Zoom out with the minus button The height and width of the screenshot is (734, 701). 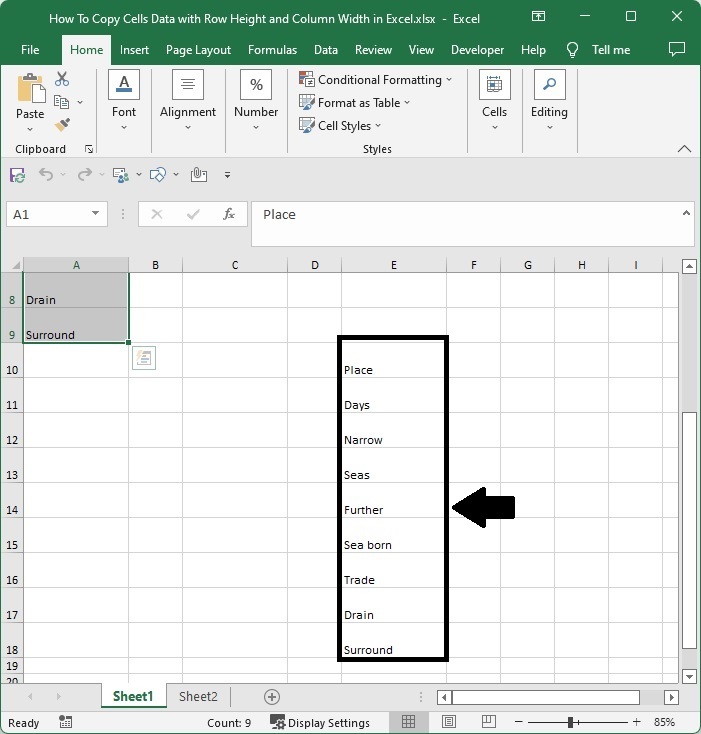518,722
